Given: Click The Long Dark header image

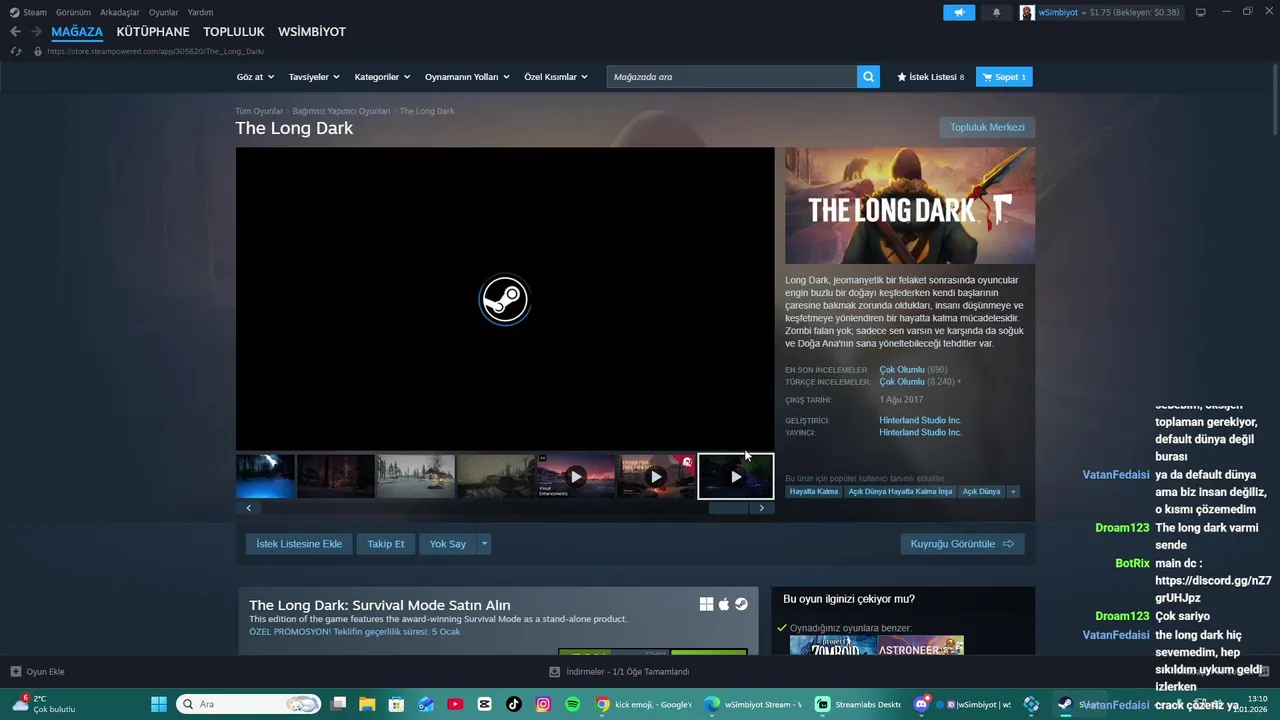Looking at the screenshot, I should coord(910,206).
